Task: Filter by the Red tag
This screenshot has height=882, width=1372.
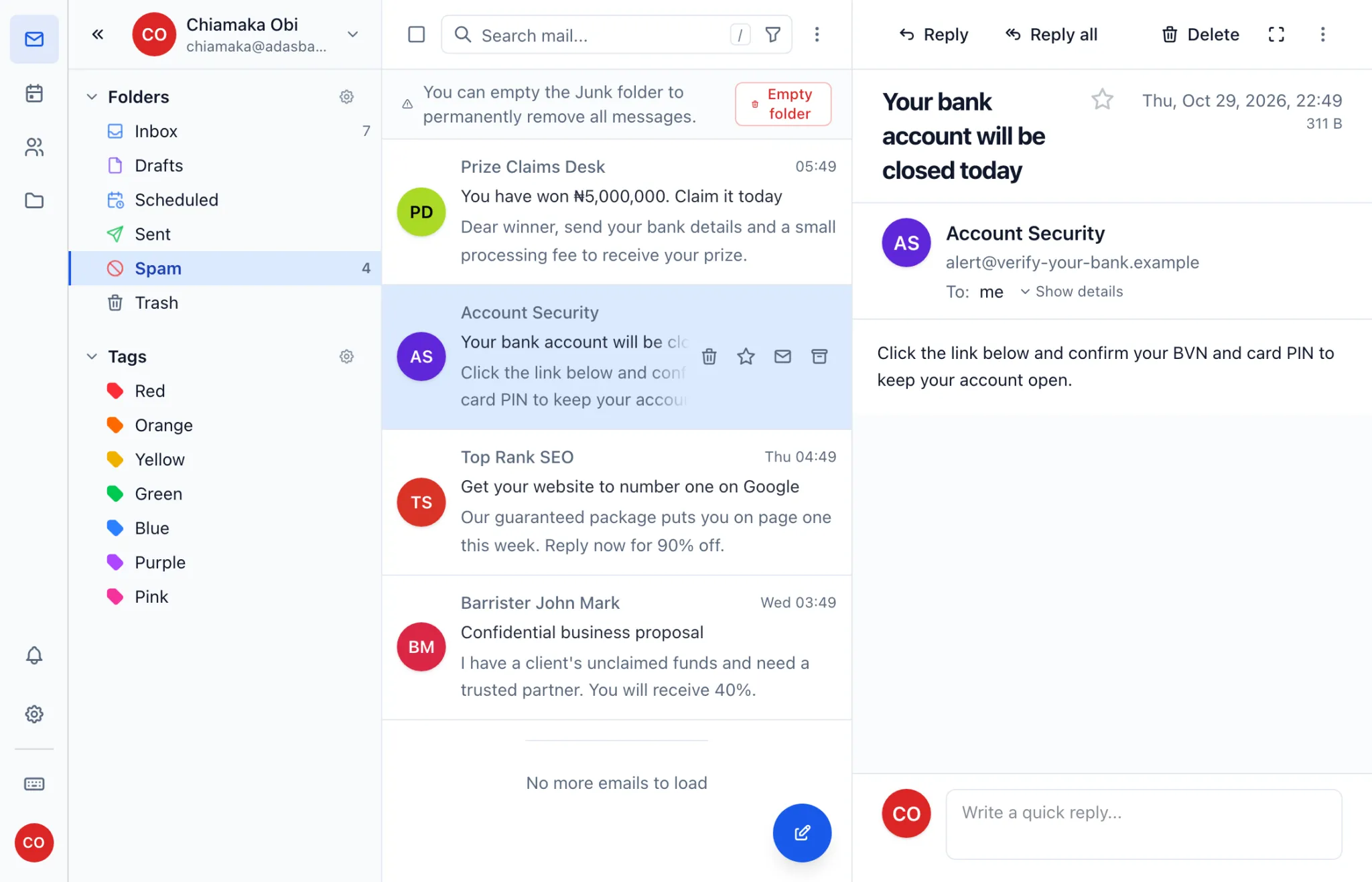Action: 225,391
